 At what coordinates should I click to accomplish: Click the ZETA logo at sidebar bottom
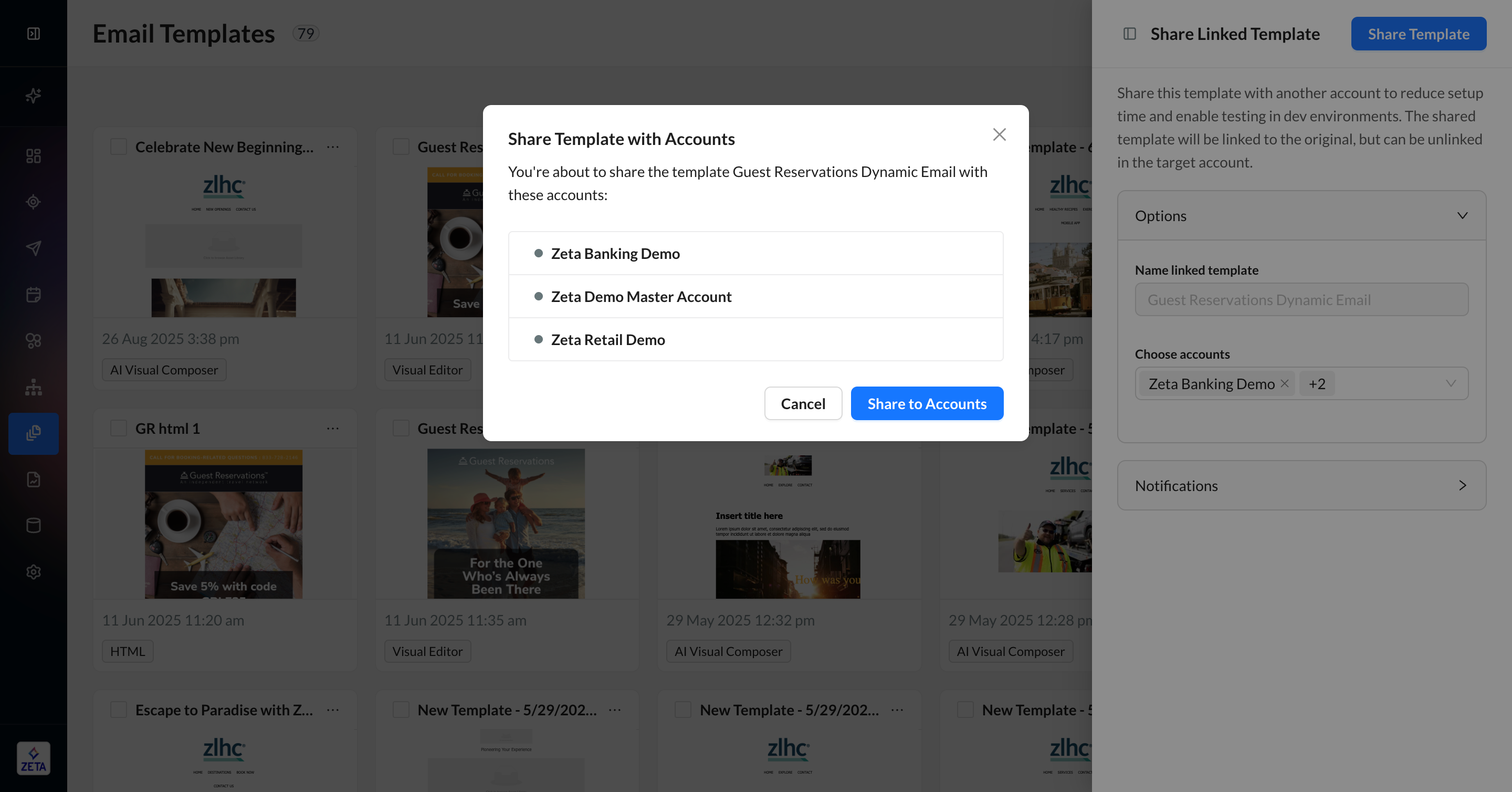[x=34, y=758]
